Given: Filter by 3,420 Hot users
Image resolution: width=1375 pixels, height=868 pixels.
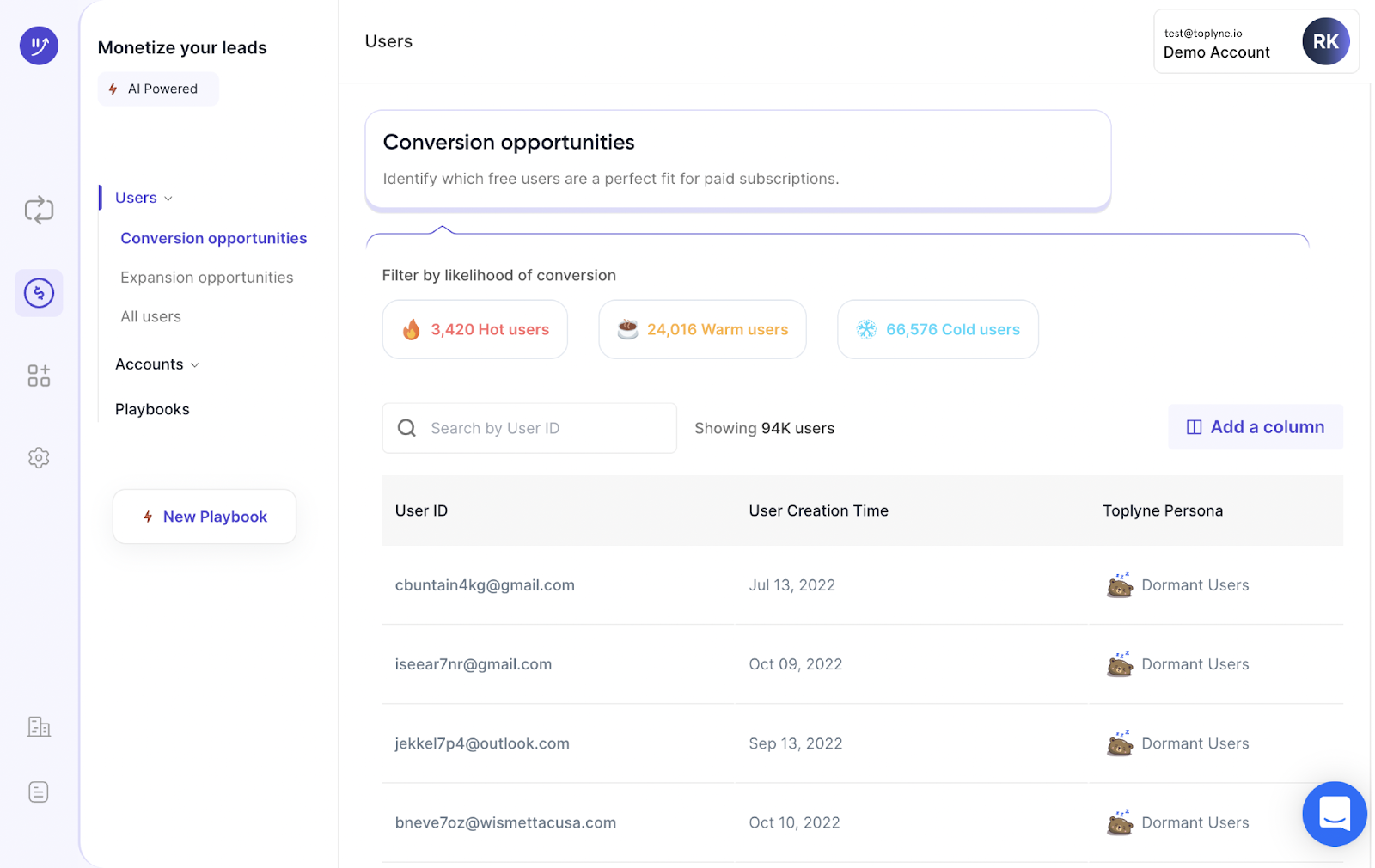Looking at the screenshot, I should click(474, 329).
